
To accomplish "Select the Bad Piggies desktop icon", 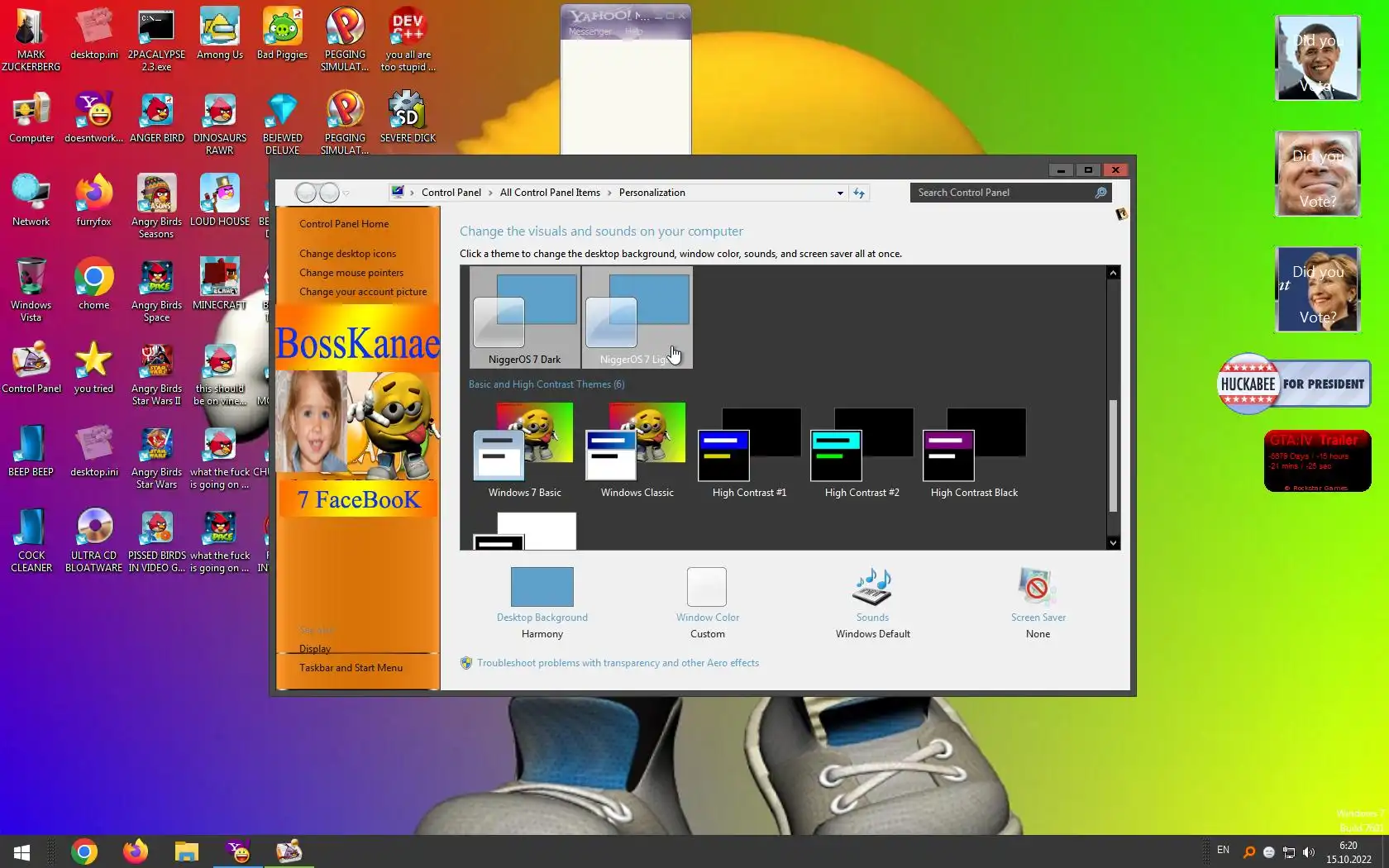I will coord(283,34).
